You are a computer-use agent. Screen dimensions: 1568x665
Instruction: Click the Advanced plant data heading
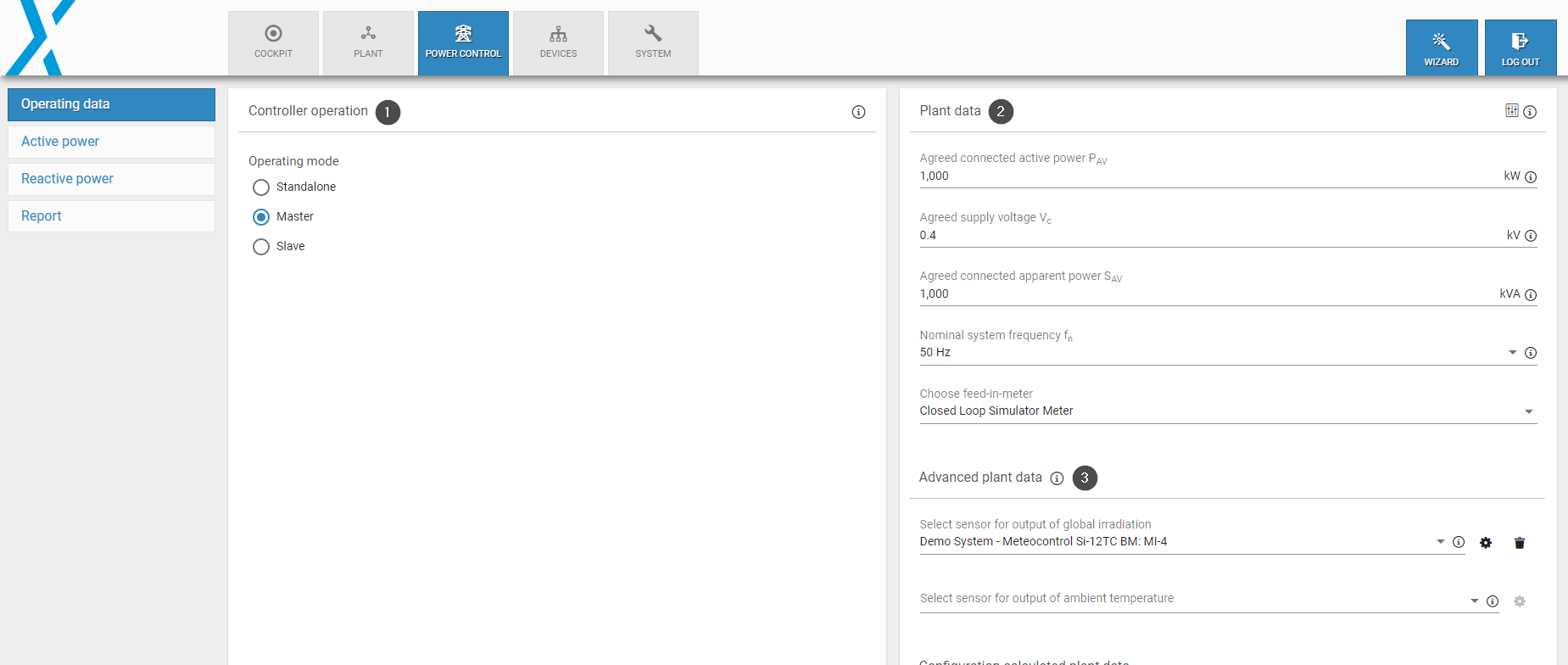click(980, 478)
